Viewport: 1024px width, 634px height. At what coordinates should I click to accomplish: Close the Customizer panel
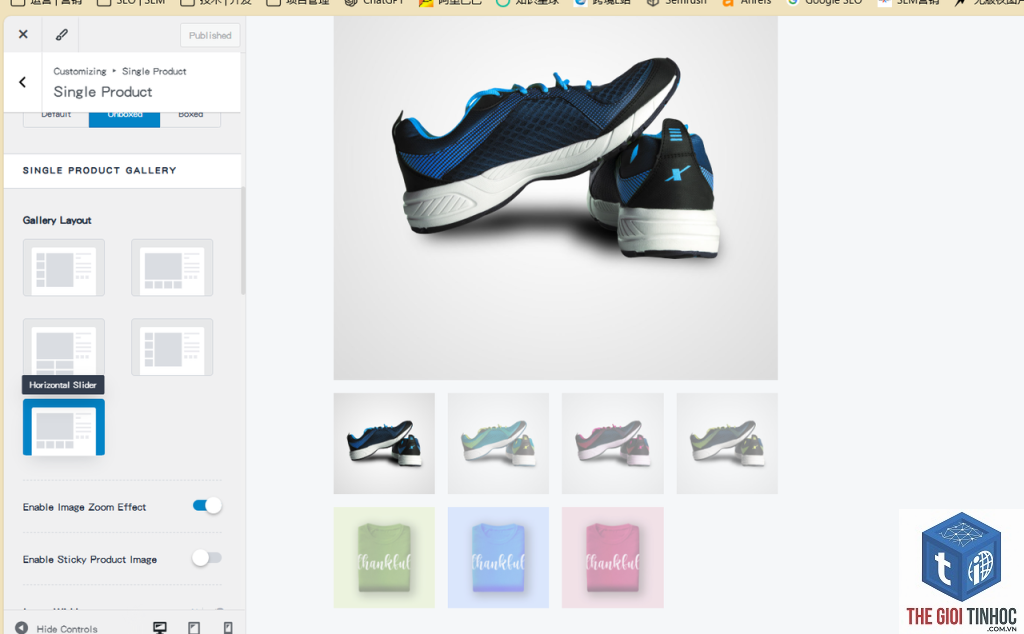[23, 34]
